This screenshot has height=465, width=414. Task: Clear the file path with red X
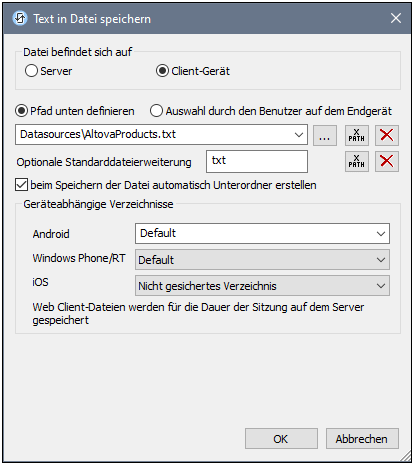[387, 135]
